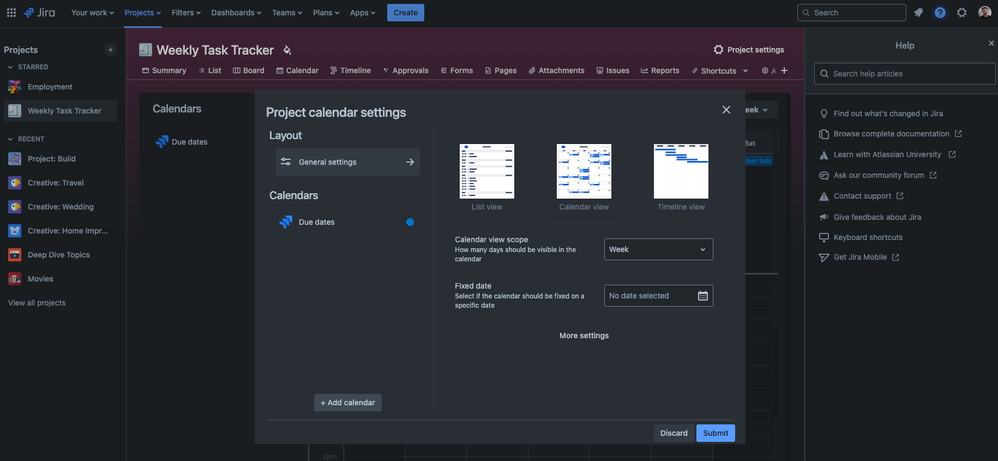Open the user profile avatar
The height and width of the screenshot is (461, 998).
(985, 13)
